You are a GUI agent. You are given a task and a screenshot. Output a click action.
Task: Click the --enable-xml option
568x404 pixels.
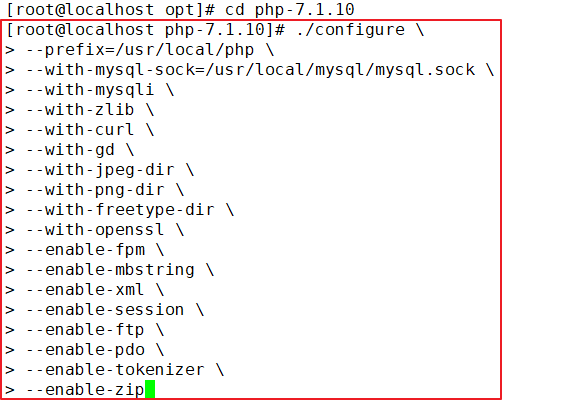click(85, 290)
